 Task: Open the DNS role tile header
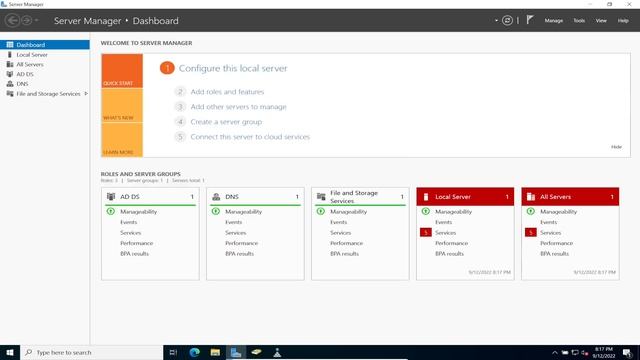(x=255, y=196)
